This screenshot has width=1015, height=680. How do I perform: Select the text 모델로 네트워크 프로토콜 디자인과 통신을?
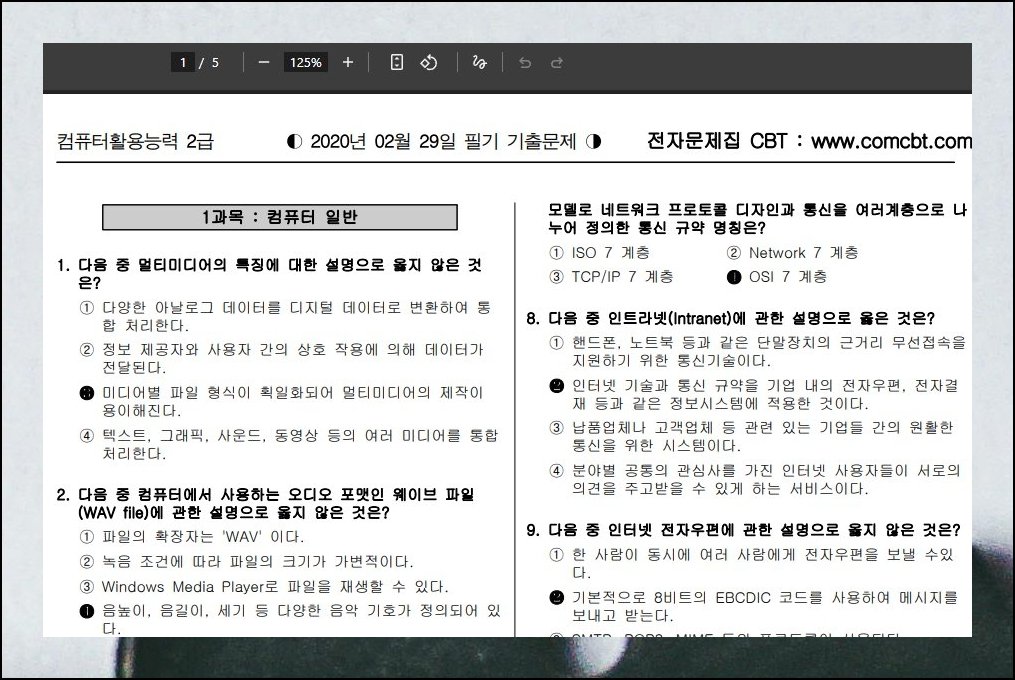pyautogui.click(x=698, y=209)
